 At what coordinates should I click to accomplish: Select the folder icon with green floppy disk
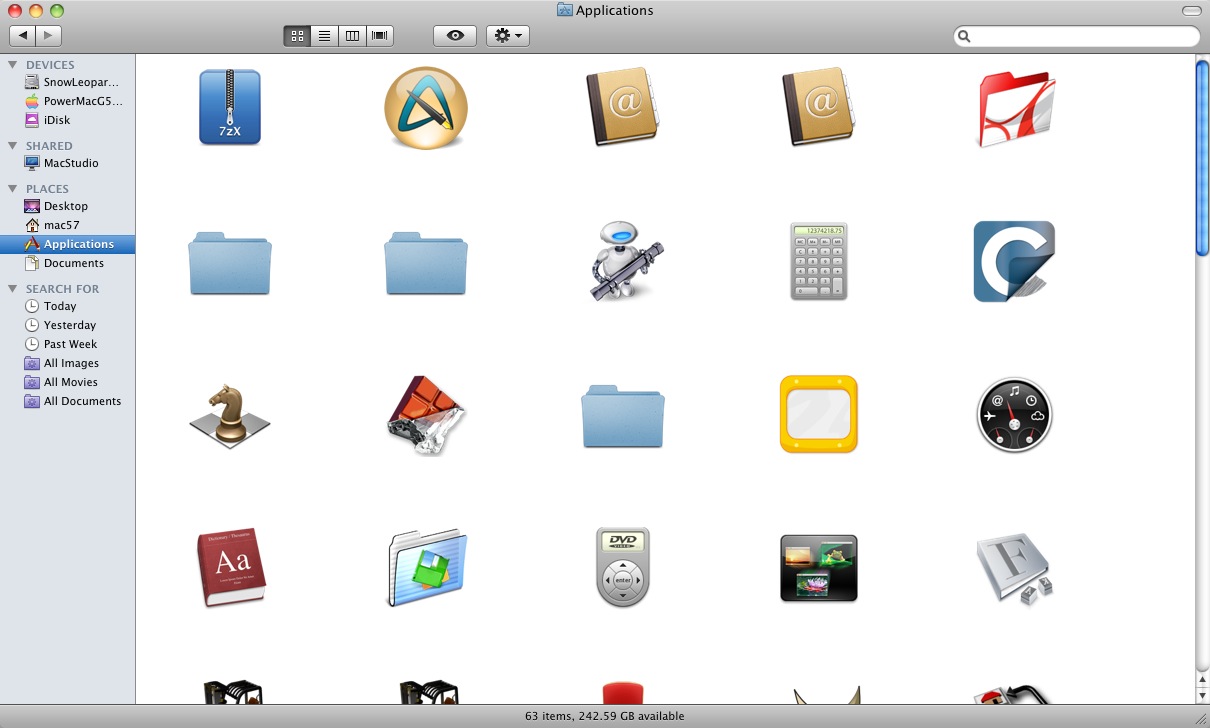pyautogui.click(x=427, y=567)
